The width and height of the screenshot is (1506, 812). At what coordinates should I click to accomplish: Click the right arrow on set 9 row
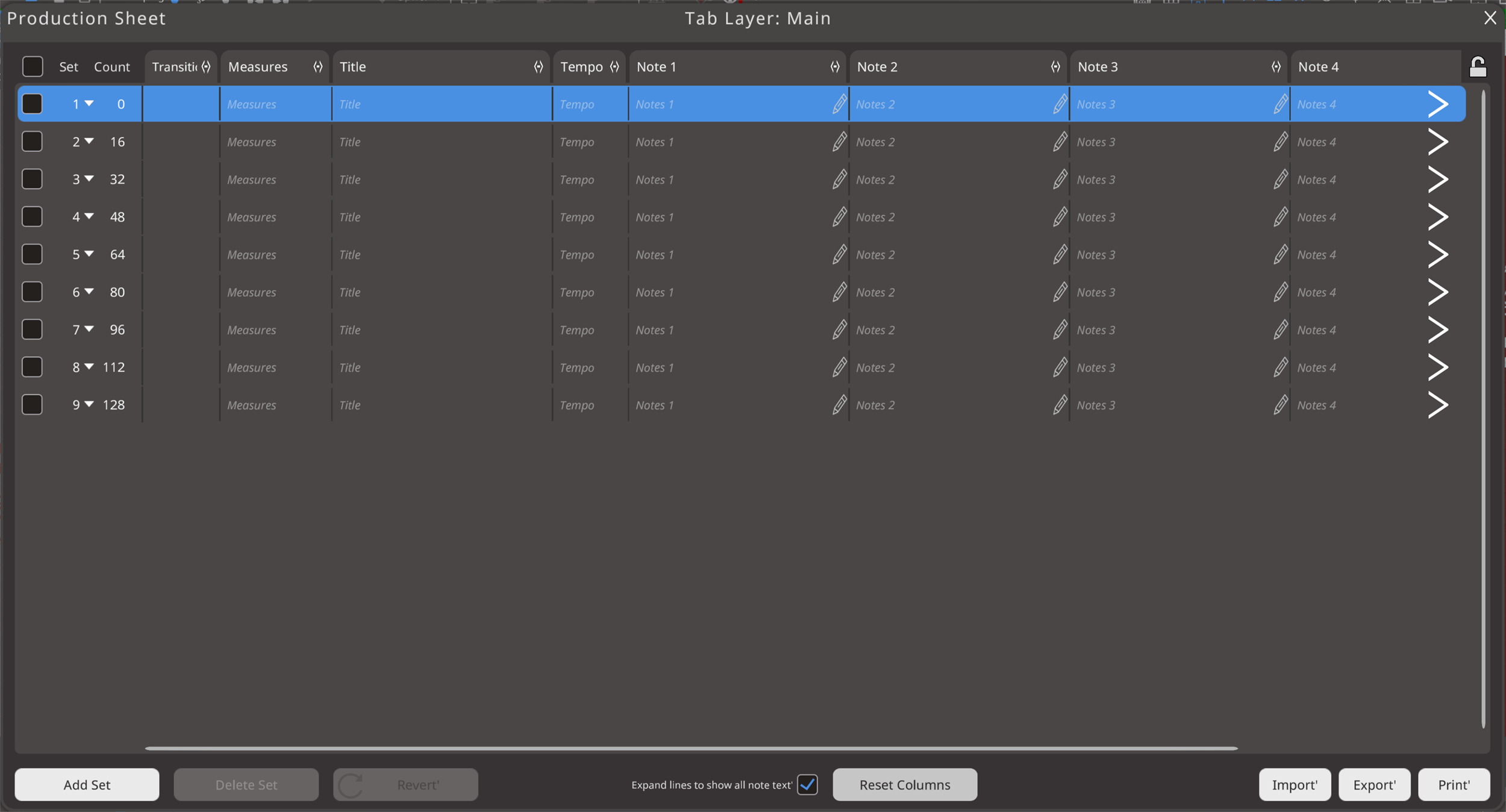click(x=1437, y=405)
